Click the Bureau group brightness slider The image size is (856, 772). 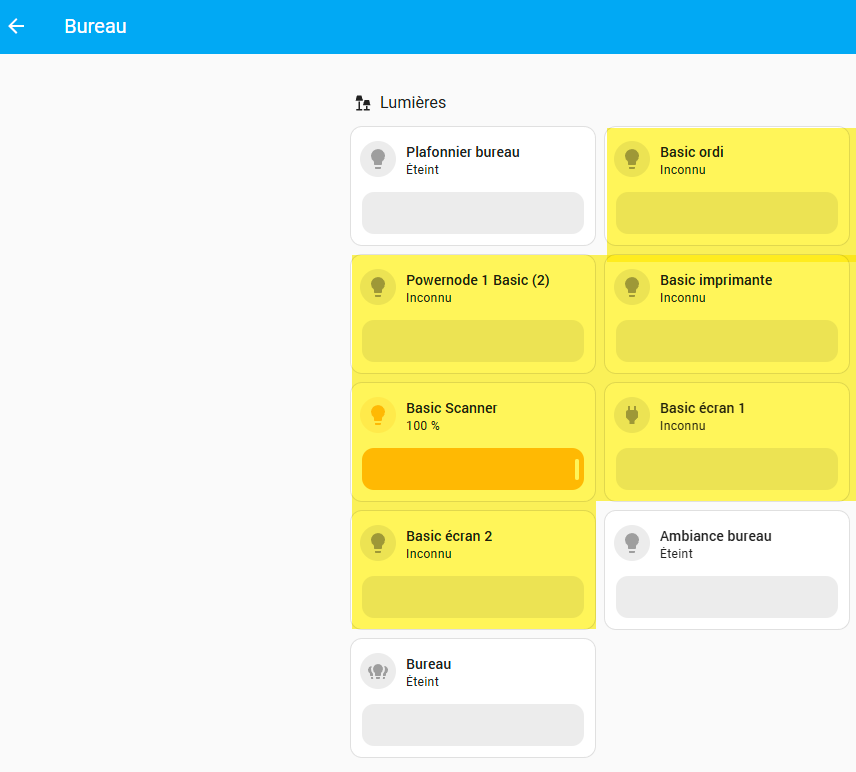coord(472,725)
